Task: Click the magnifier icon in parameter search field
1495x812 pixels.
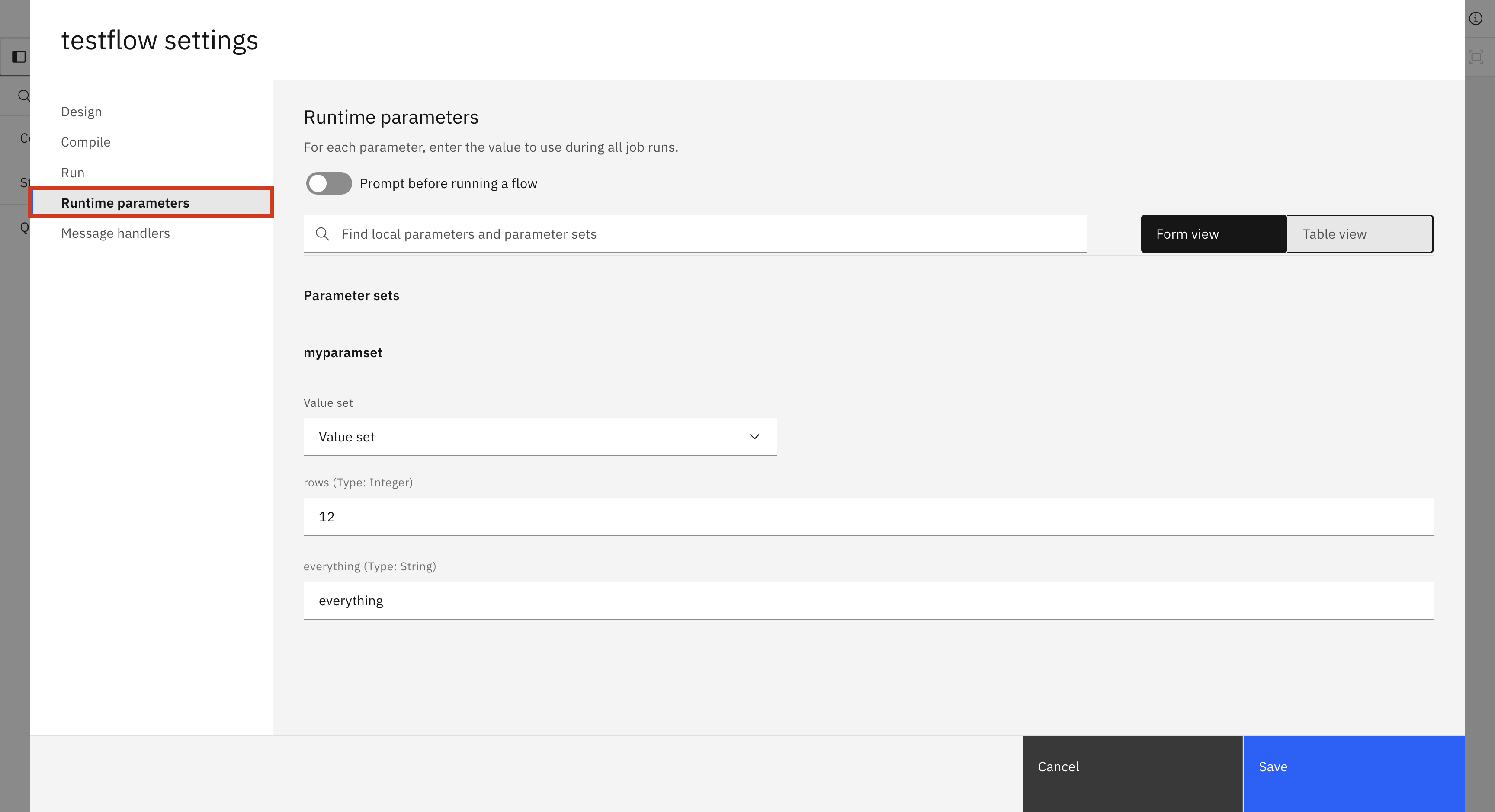Action: 322,234
